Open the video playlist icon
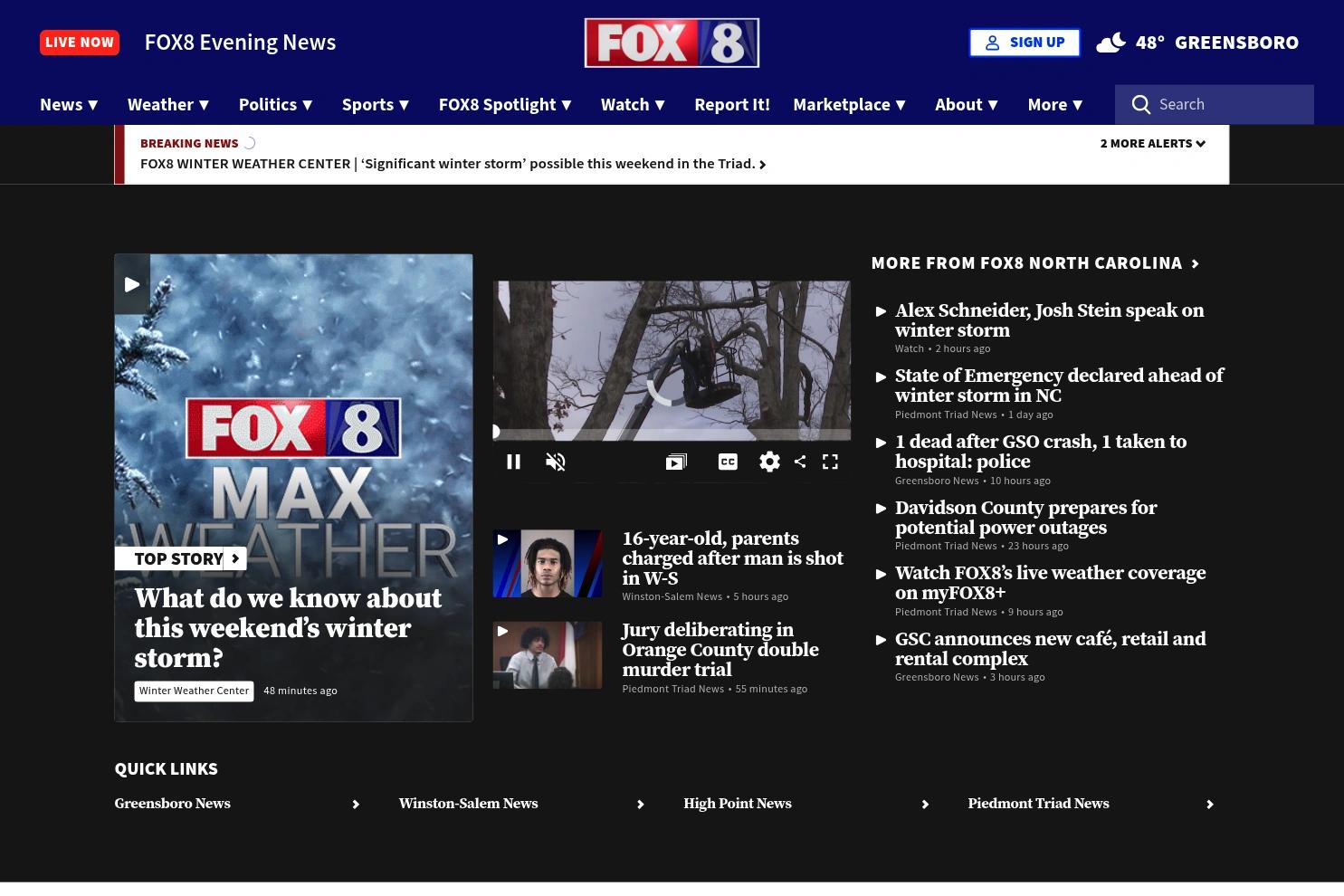This screenshot has height=896, width=1344. pyautogui.click(x=676, y=462)
